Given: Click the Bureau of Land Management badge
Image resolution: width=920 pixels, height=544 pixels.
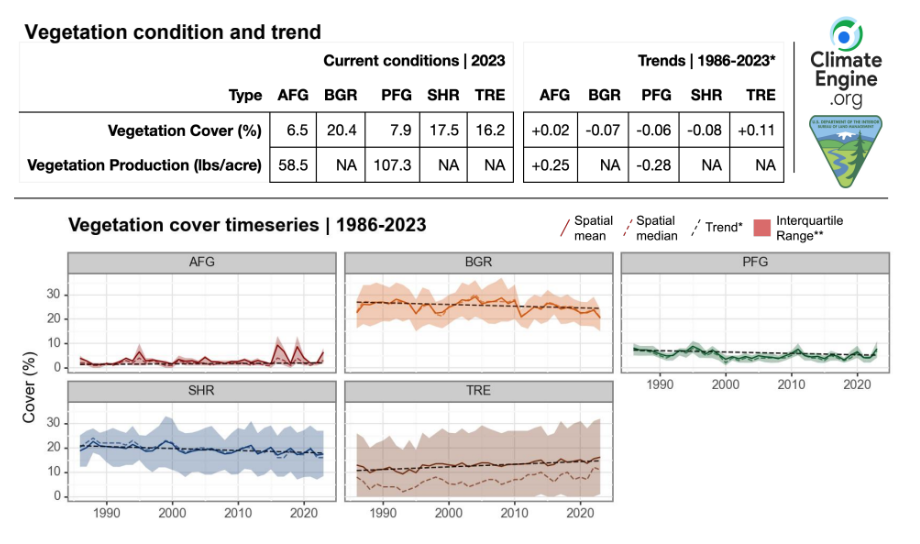Looking at the screenshot, I should point(845,151).
